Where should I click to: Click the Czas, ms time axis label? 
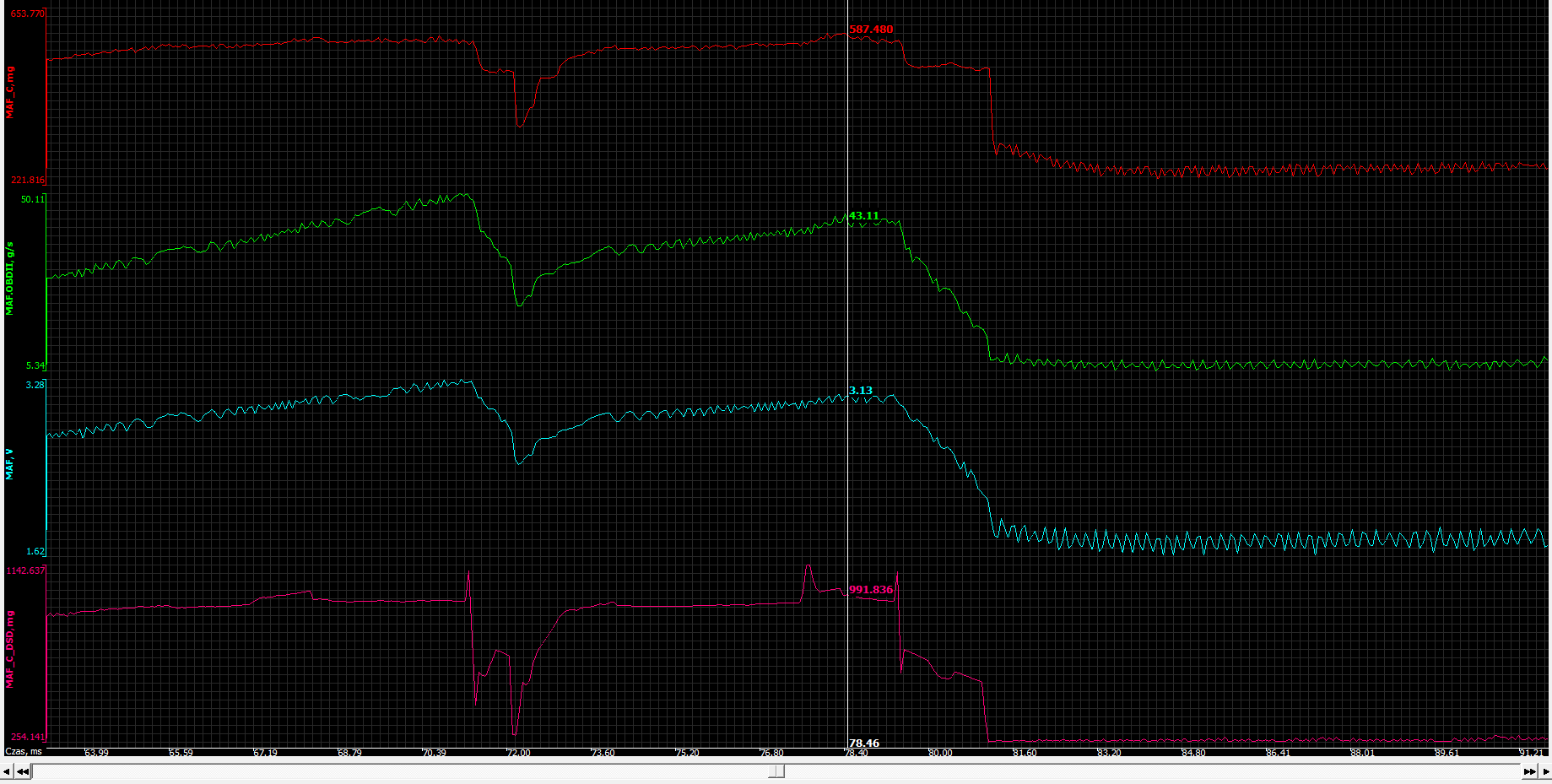(24, 752)
